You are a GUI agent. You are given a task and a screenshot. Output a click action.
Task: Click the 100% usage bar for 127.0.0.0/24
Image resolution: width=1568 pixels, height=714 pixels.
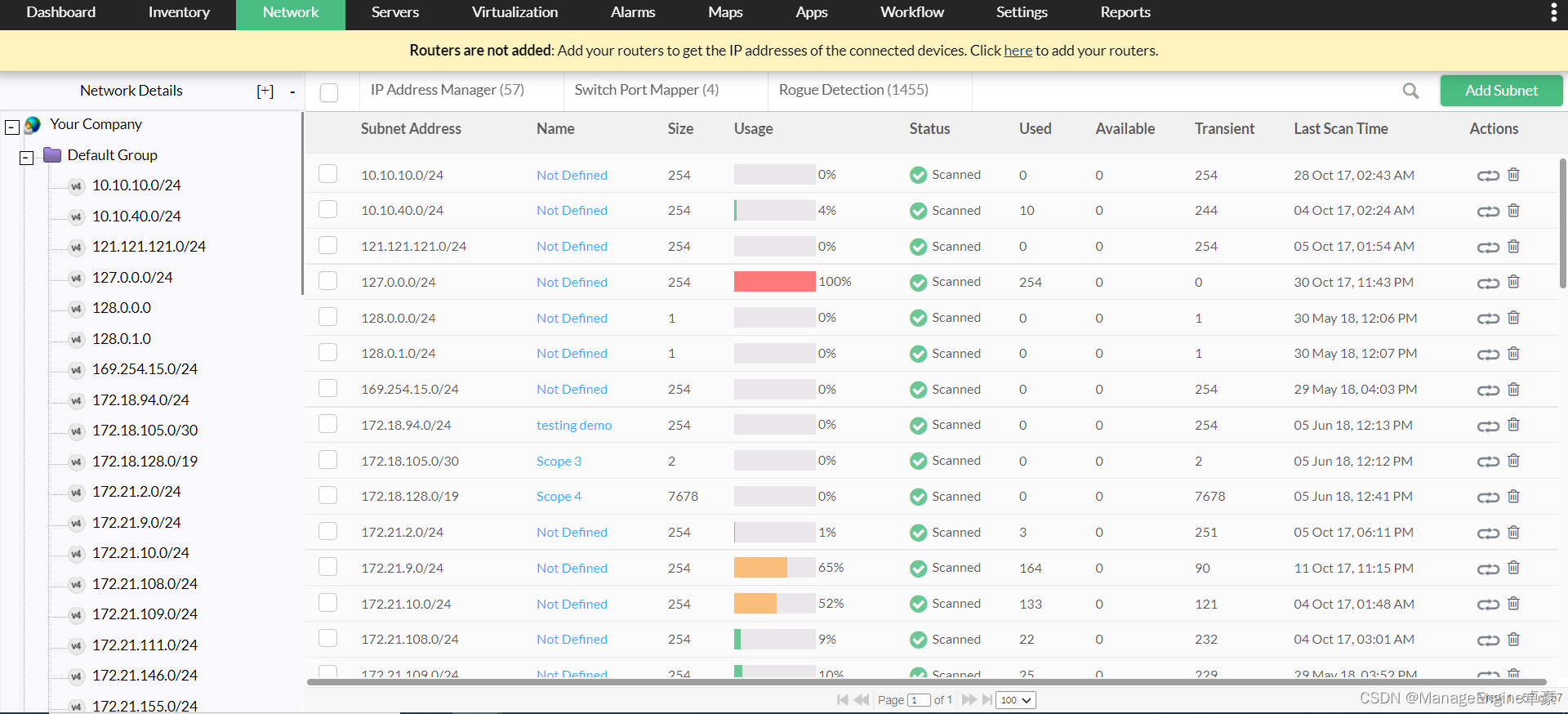tap(774, 282)
